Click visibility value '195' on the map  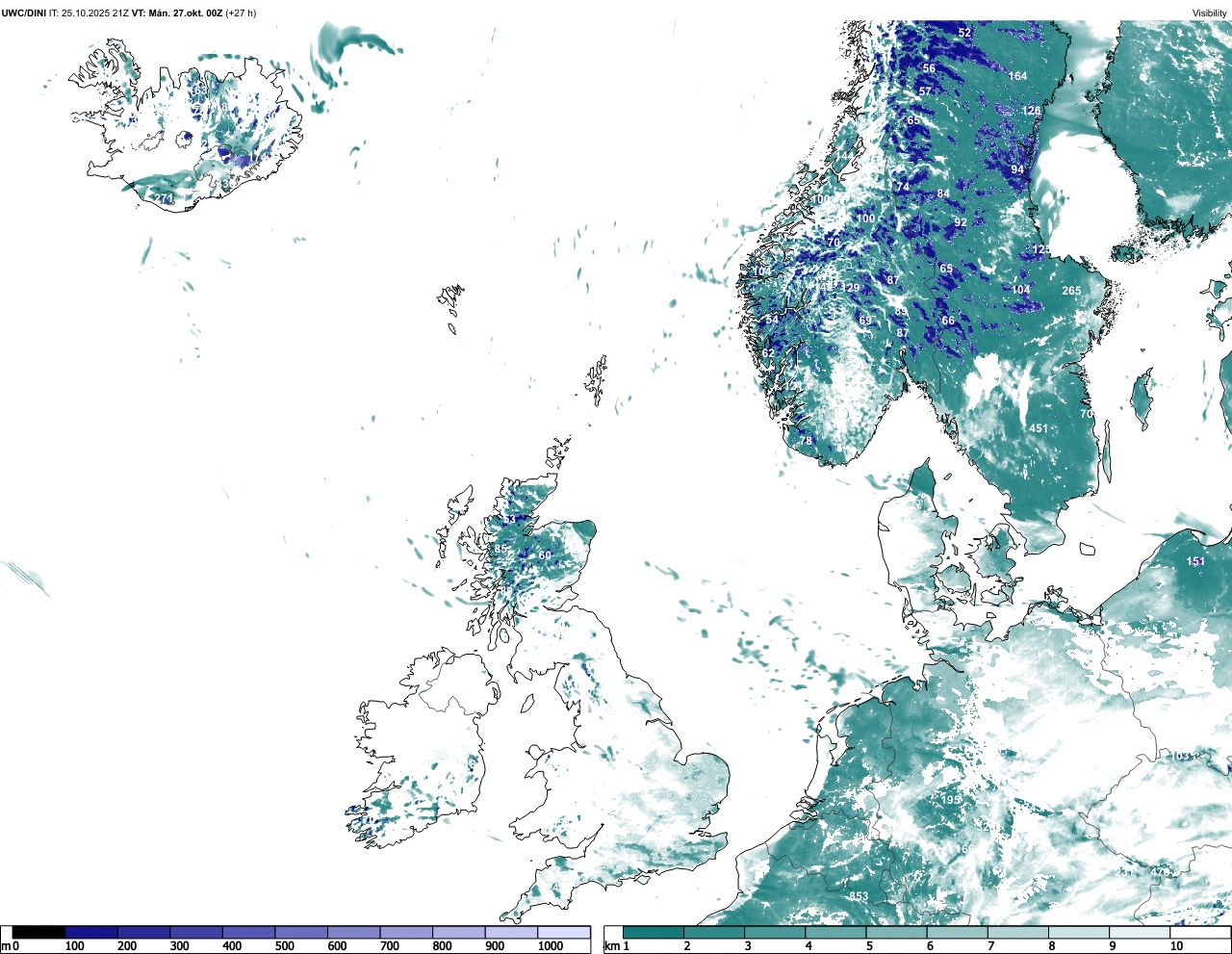coord(951,800)
